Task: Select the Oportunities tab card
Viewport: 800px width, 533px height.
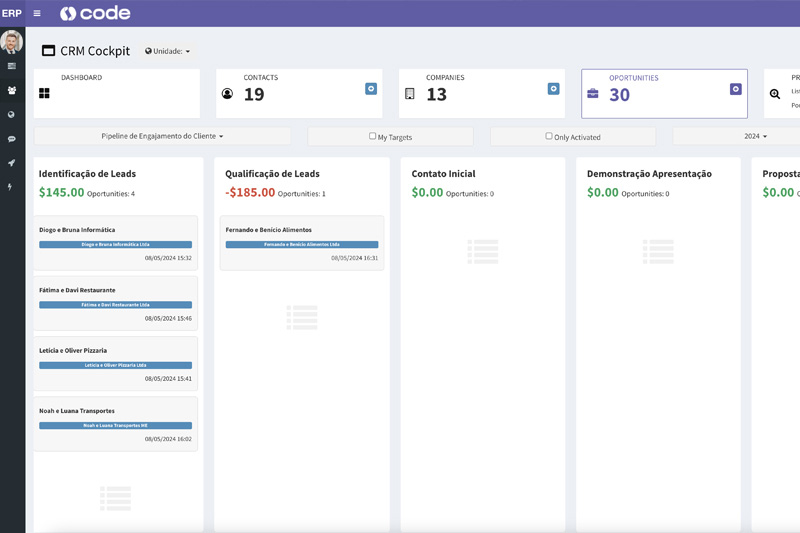Action: (663, 93)
